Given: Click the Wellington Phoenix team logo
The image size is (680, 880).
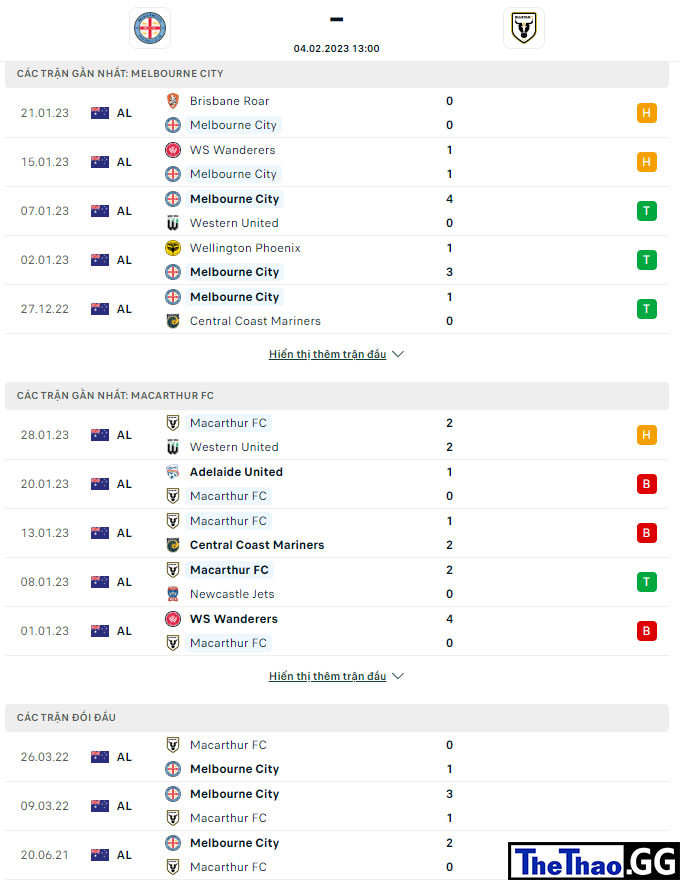Looking at the screenshot, I should (x=173, y=248).
